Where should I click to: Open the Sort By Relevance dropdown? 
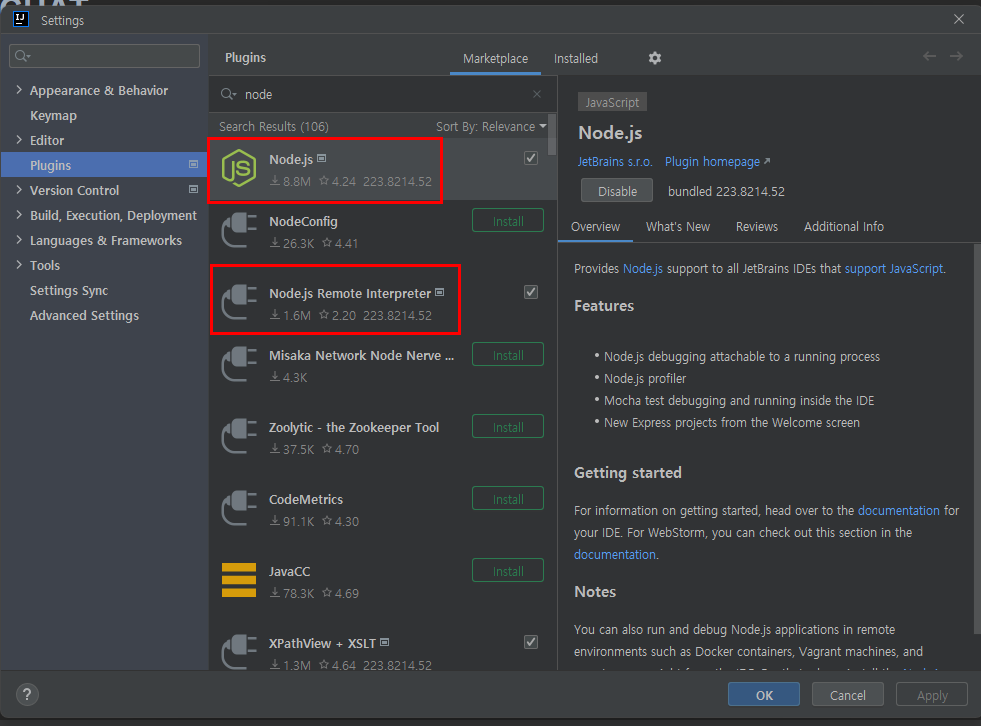point(491,126)
